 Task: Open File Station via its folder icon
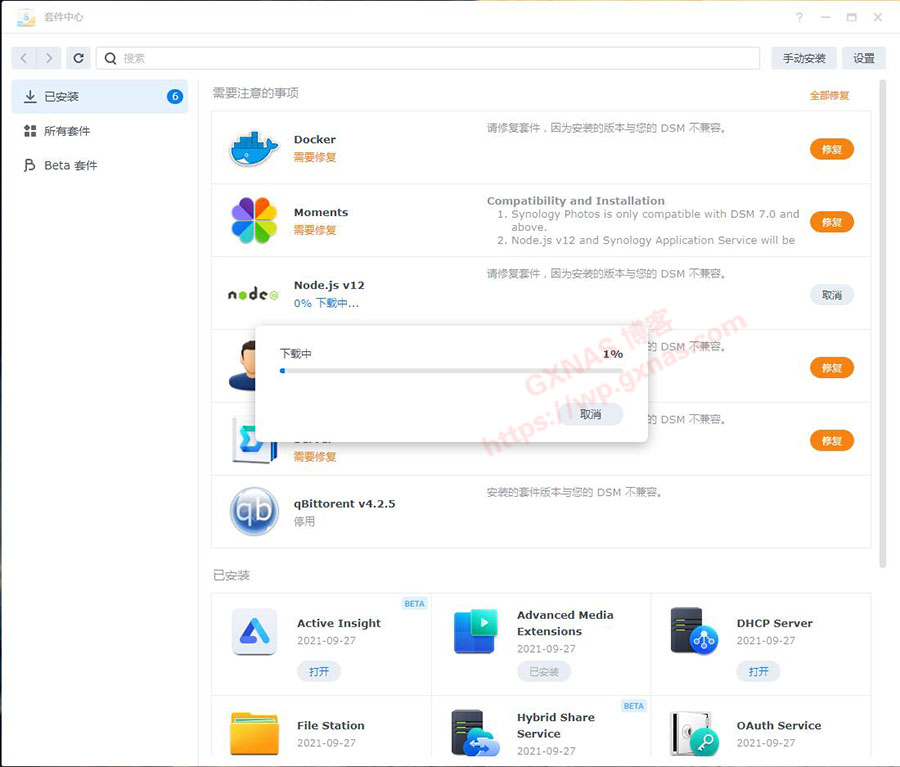[253, 732]
